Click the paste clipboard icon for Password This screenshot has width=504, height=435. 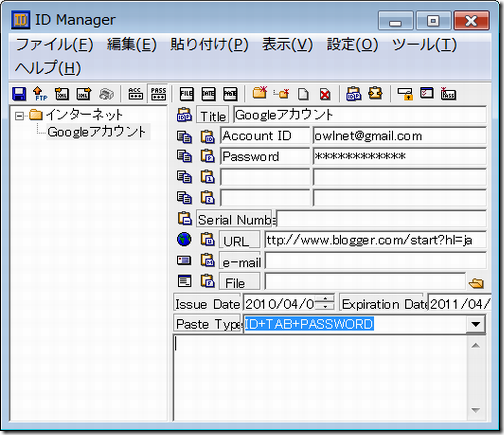pos(207,156)
